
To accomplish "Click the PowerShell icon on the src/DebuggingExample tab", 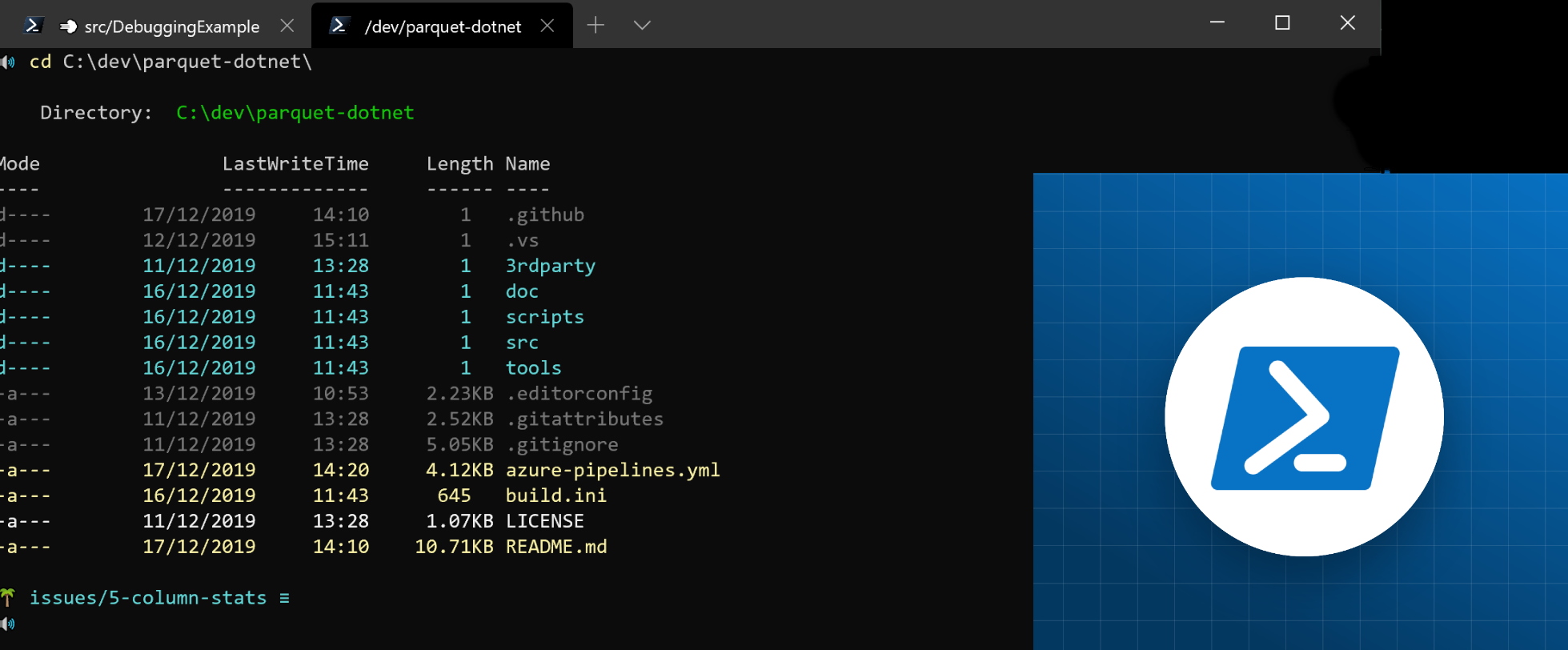I will coord(33,26).
